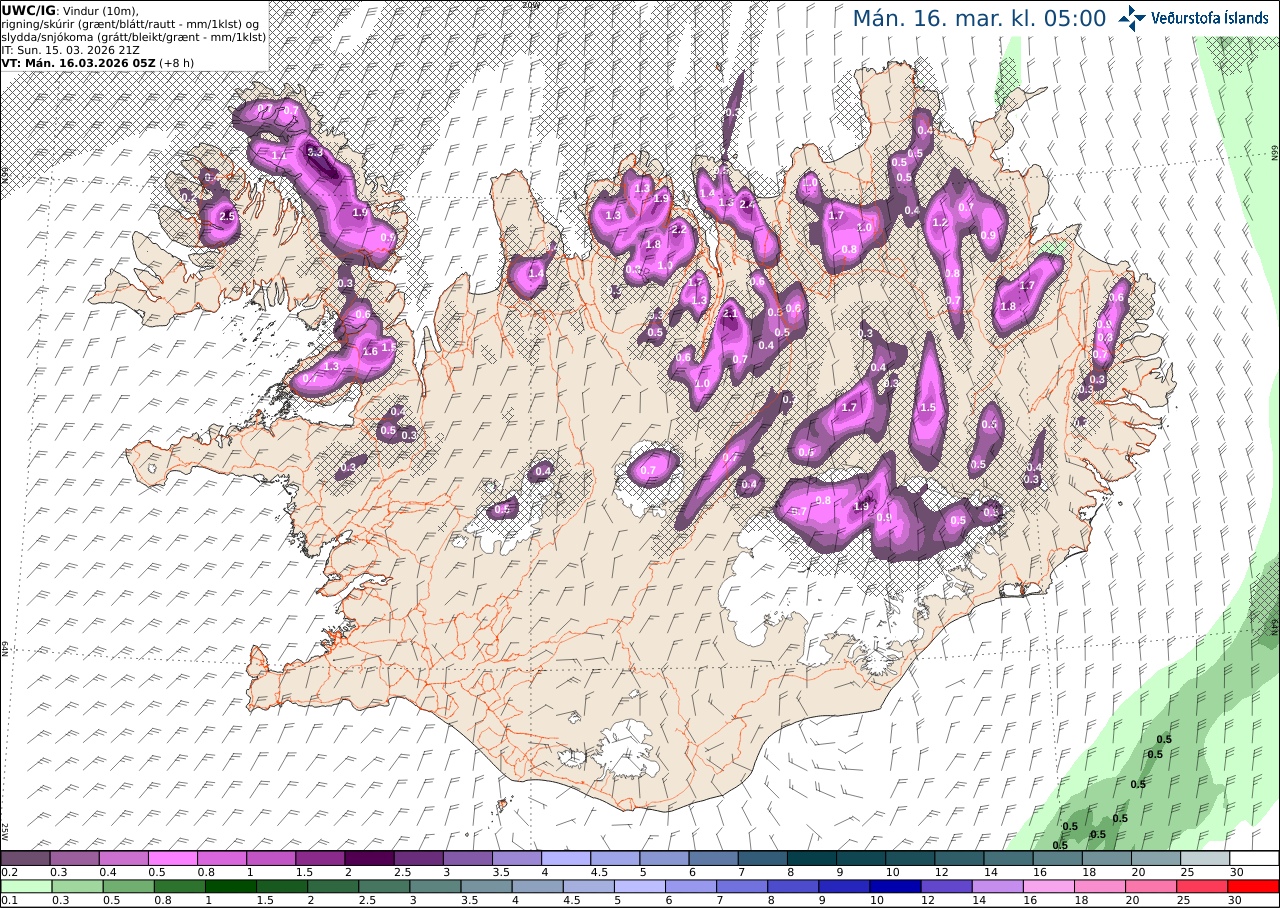Click the slydda/snjókoma legend description line
The image size is (1280, 908).
click(134, 37)
